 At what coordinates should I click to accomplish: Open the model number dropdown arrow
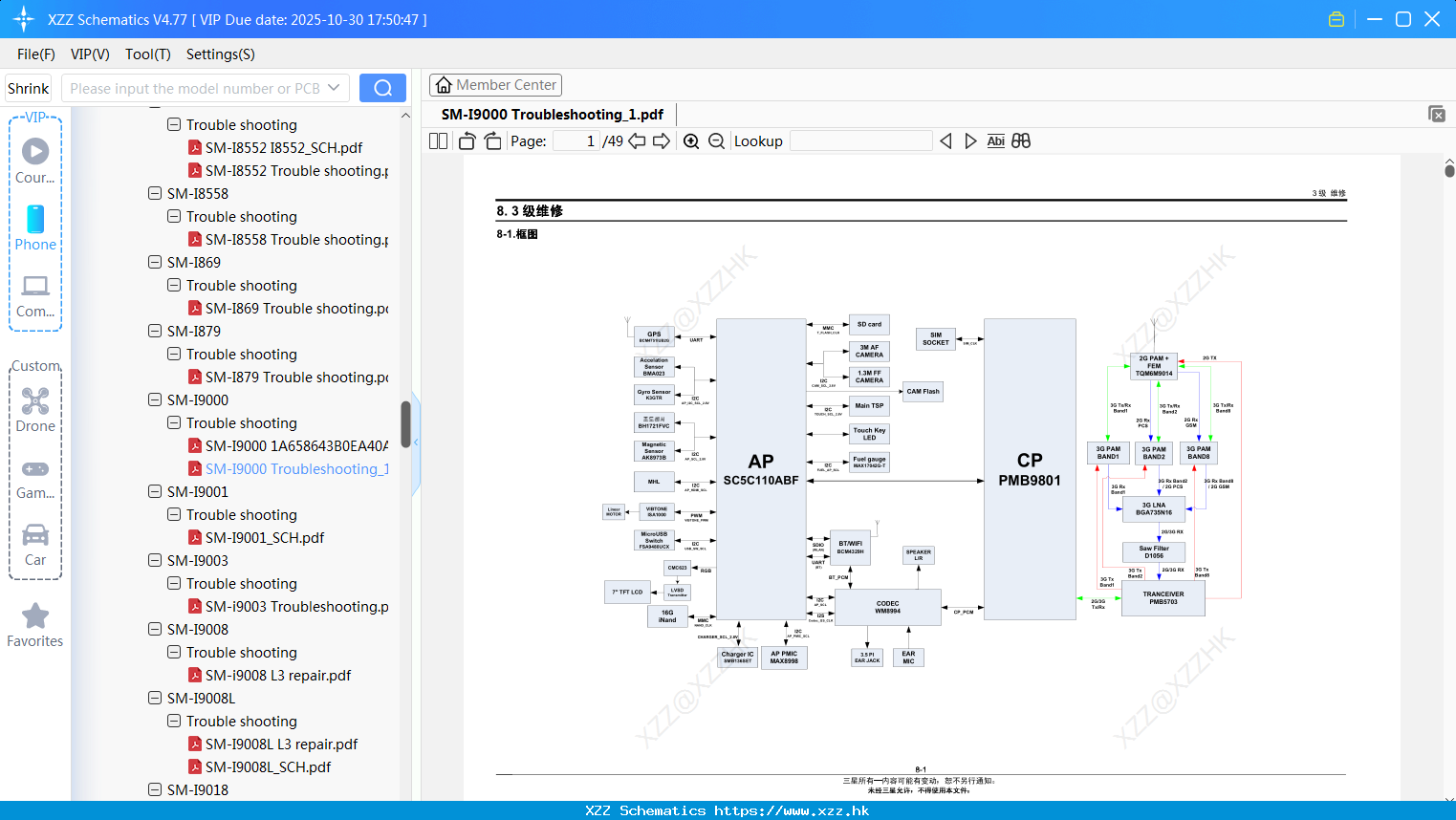coord(334,88)
